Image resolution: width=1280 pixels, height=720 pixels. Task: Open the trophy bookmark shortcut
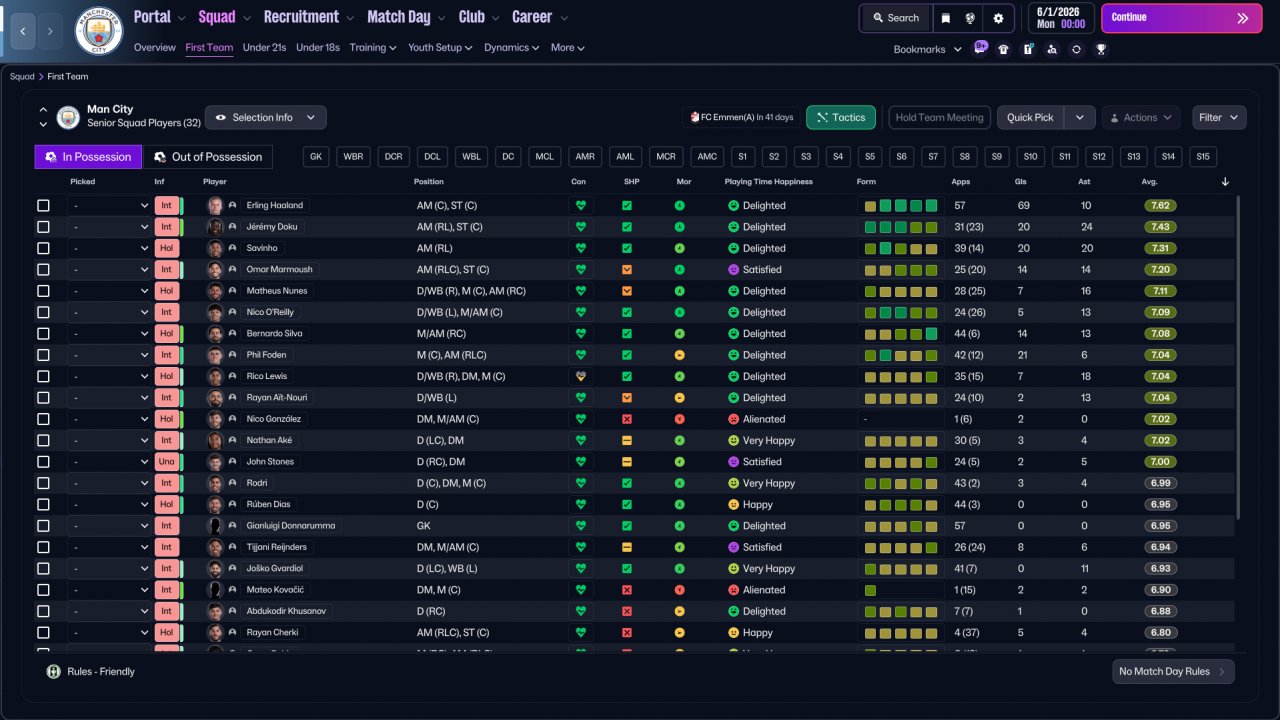click(x=1100, y=49)
